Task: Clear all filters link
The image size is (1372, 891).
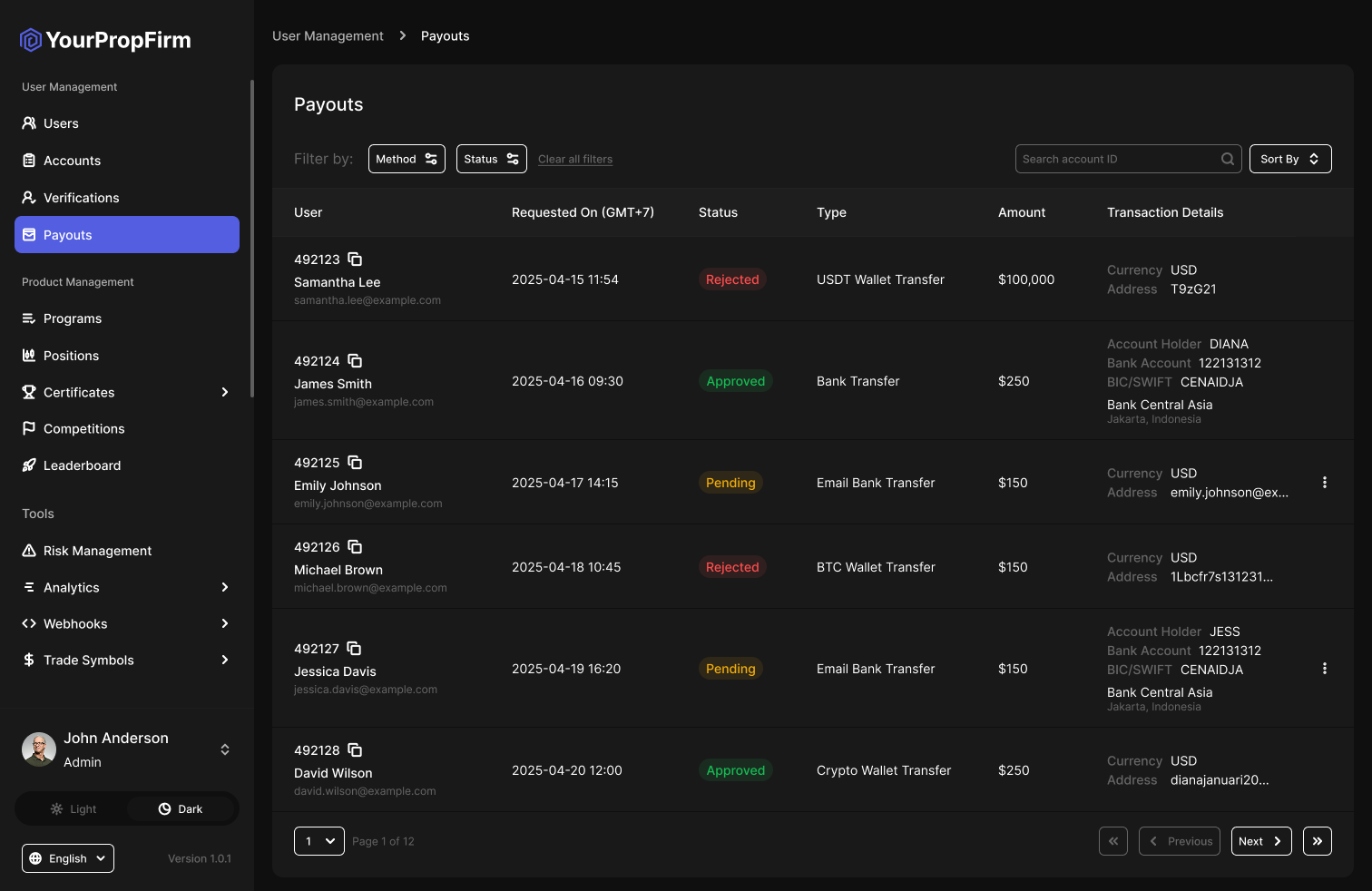Action: coord(575,159)
